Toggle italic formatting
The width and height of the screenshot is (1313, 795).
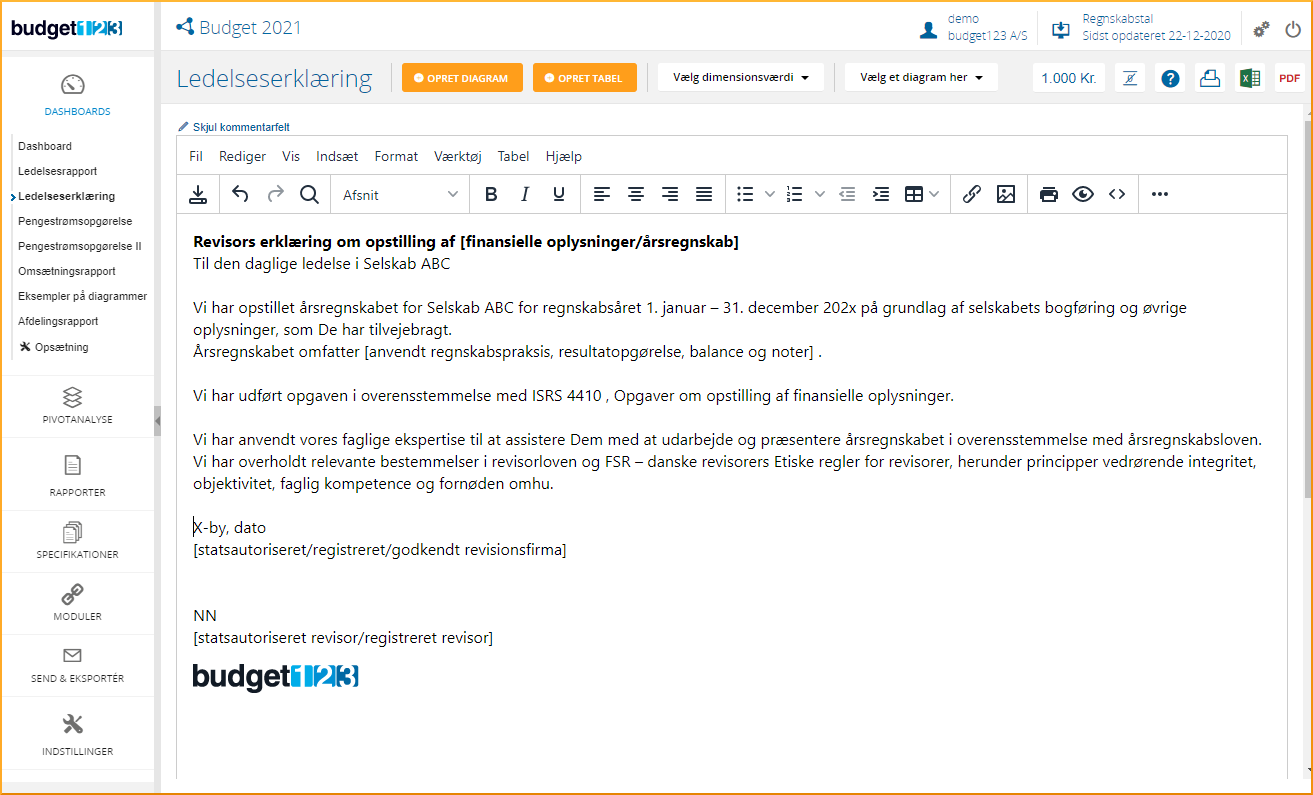[x=525, y=195]
